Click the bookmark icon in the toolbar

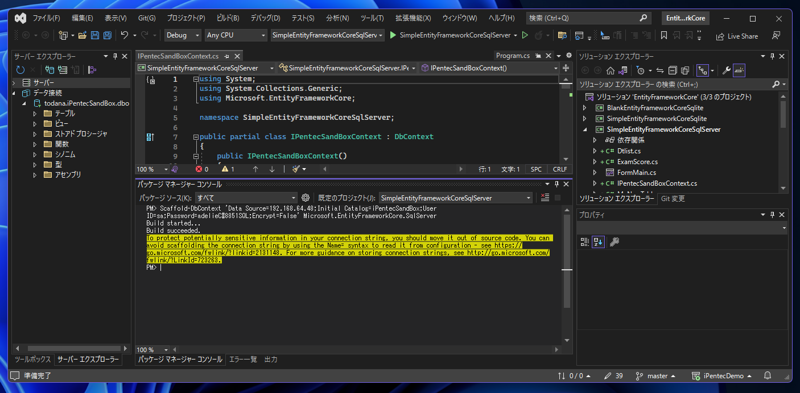point(664,36)
